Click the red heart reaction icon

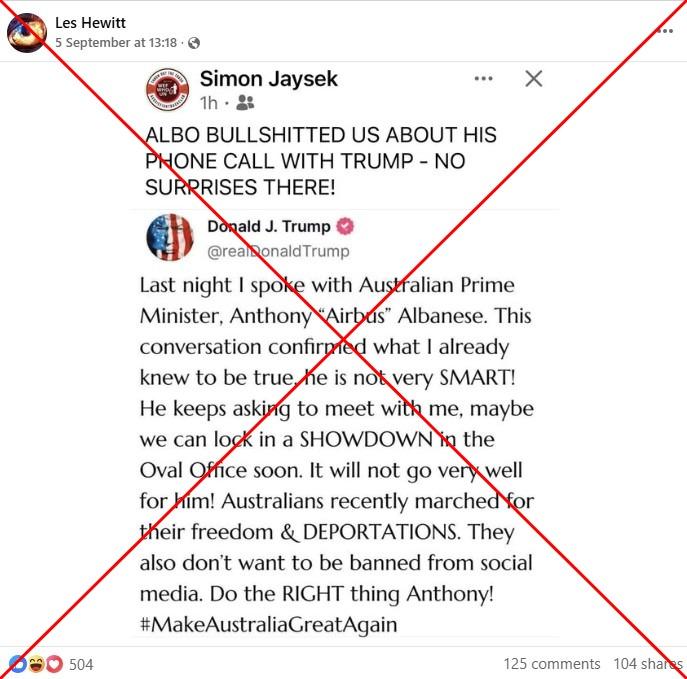pyautogui.click(x=54, y=664)
